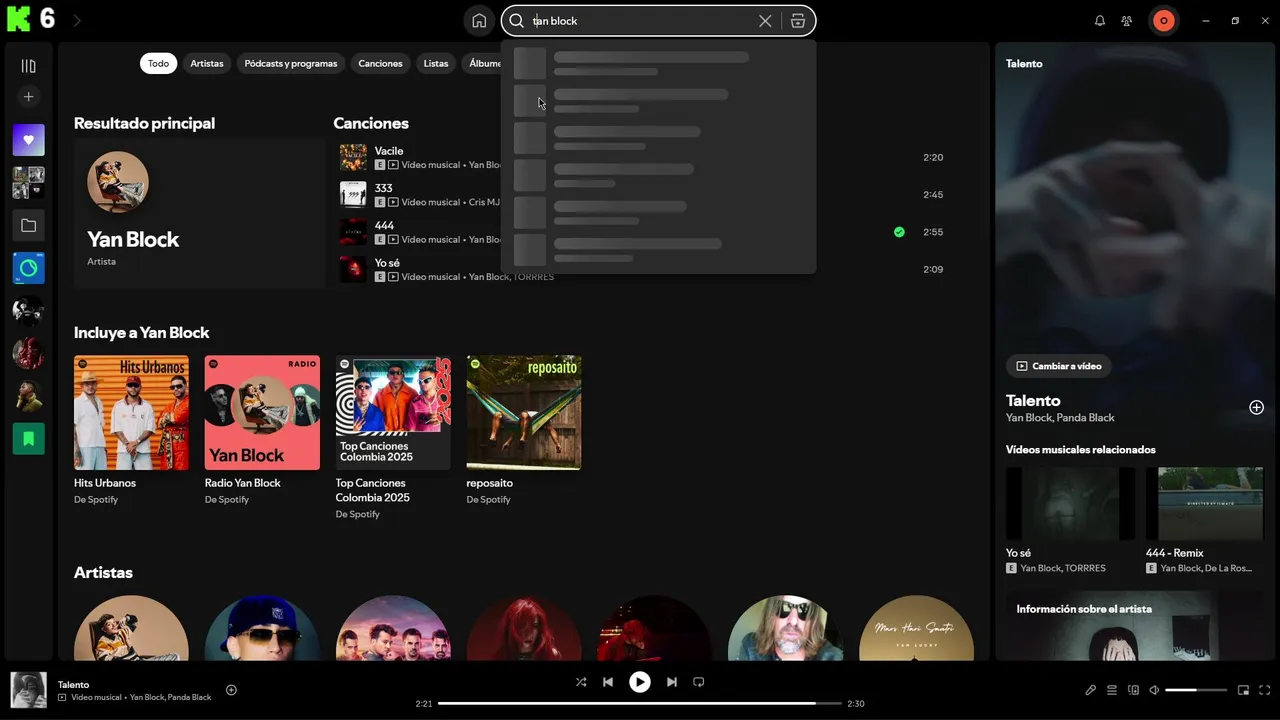The width and height of the screenshot is (1280, 720).
Task: Open the blue circle playlist in sidebar
Action: tap(28, 268)
